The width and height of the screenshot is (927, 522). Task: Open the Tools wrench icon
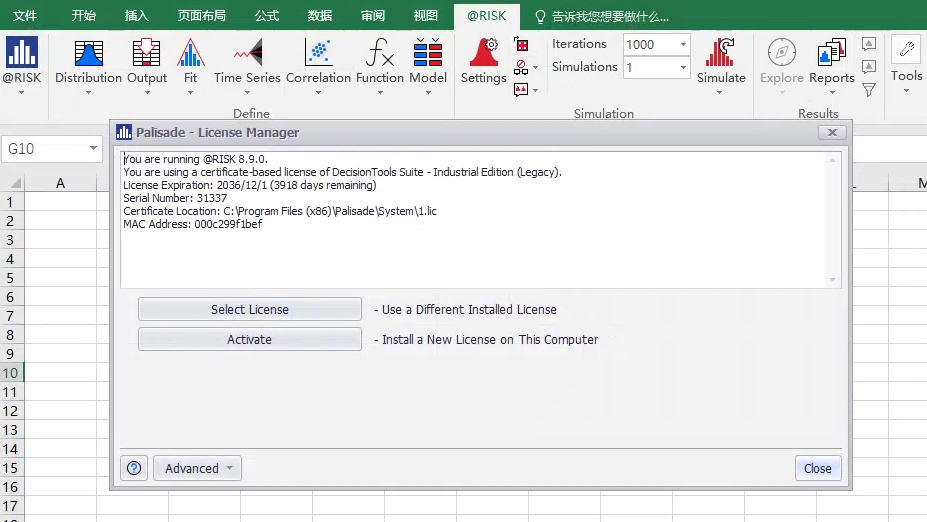click(x=906, y=50)
